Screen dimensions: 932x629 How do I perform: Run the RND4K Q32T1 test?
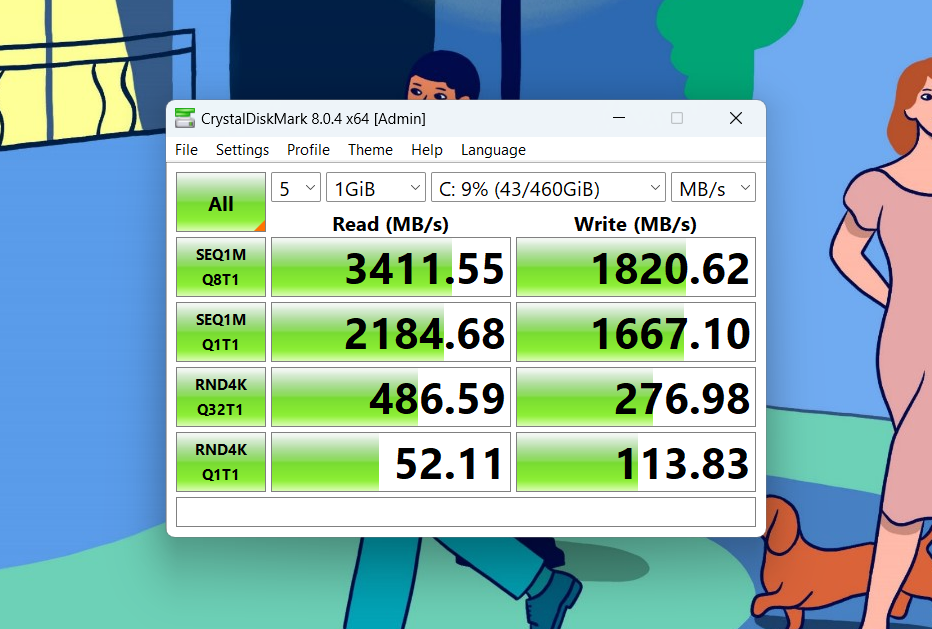pos(221,397)
